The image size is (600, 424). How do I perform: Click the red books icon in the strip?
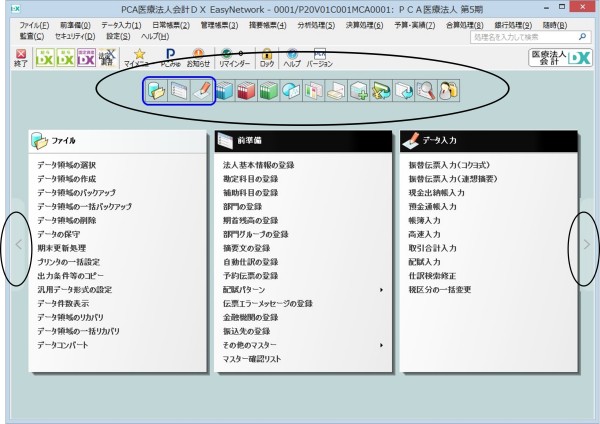click(246, 91)
